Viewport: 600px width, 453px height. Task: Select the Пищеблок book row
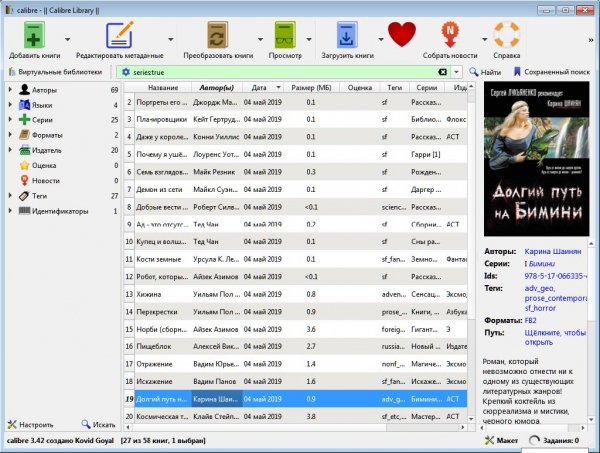point(295,346)
